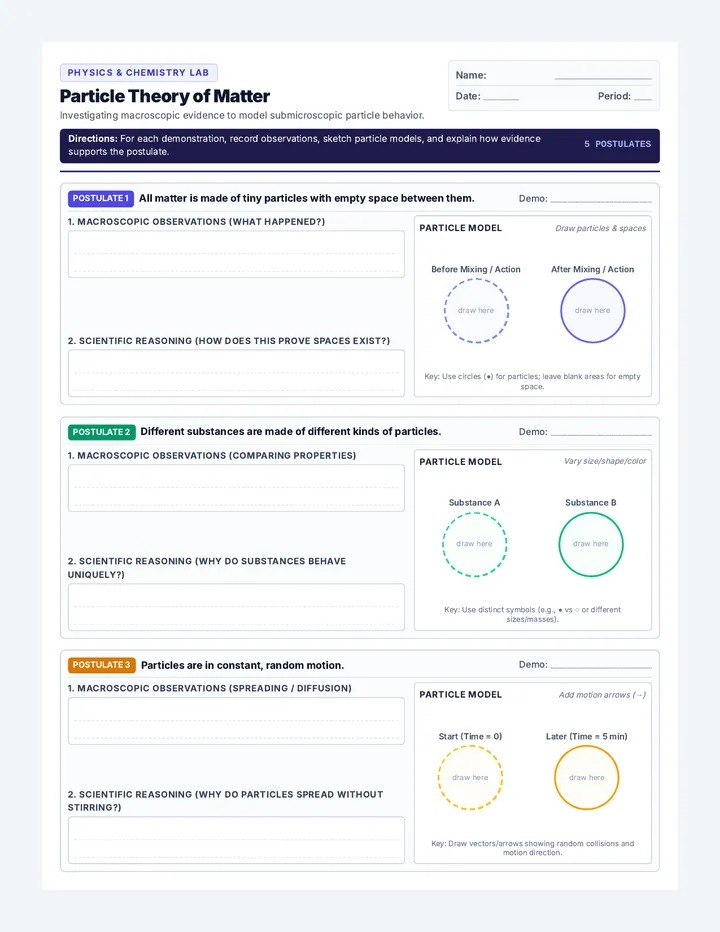This screenshot has height=932, width=720.
Task: Click the 'Key: Draw vectors/arrows' note
Action: pyautogui.click(x=532, y=848)
